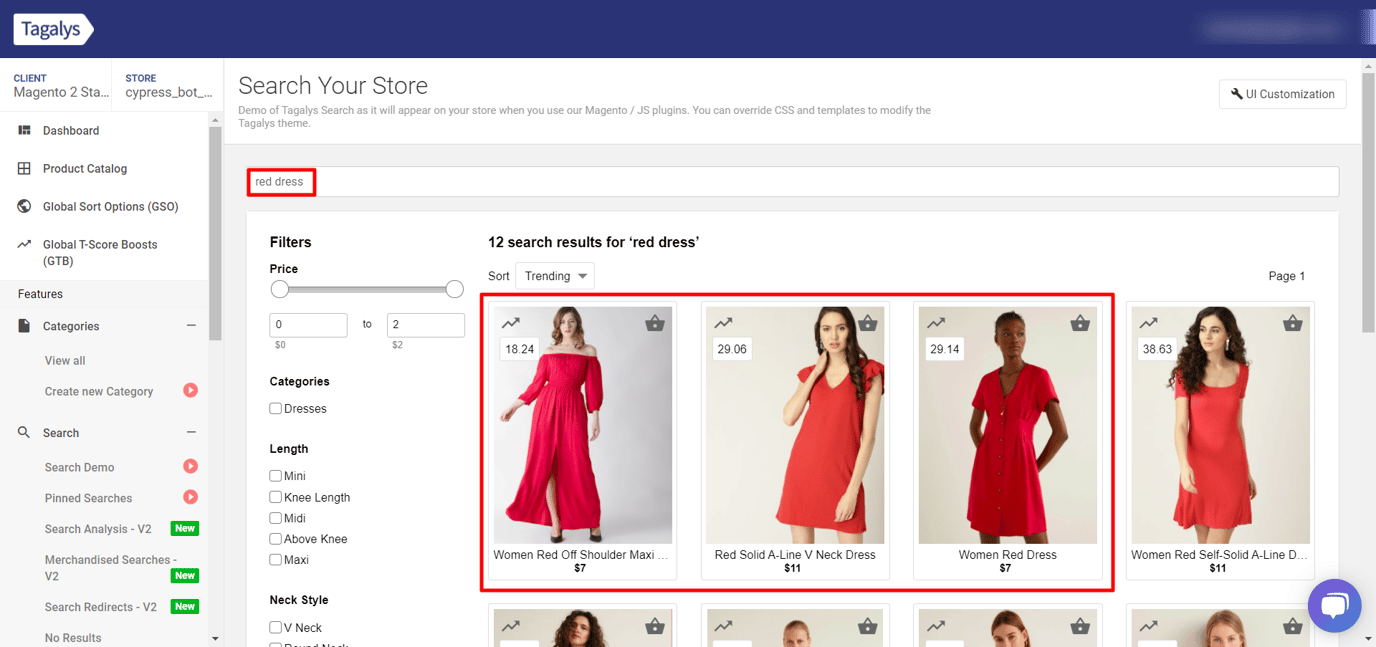Play the Create new Category video icon

click(x=190, y=390)
